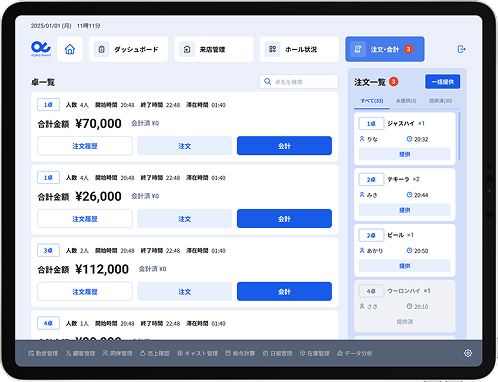
Task: Open 給与計算 in the bottom bar
Action: [240, 353]
